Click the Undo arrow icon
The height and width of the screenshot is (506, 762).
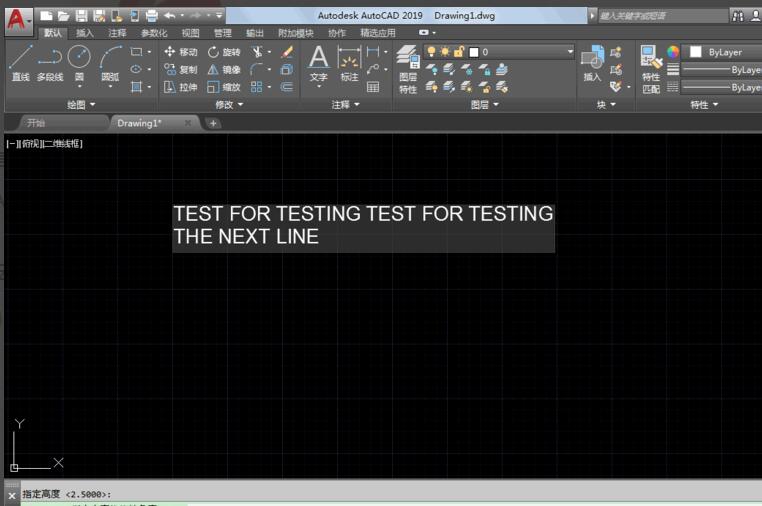[170, 16]
